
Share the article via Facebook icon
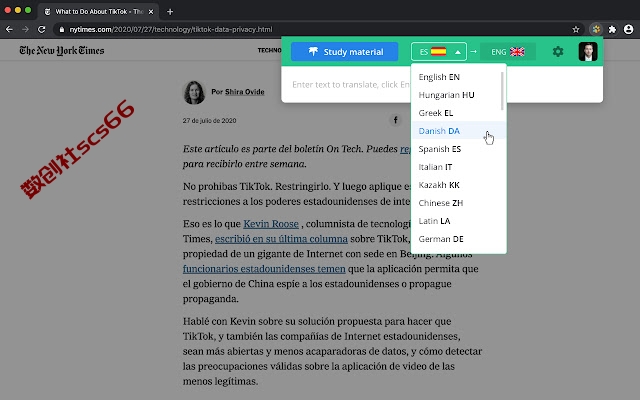tap(395, 120)
